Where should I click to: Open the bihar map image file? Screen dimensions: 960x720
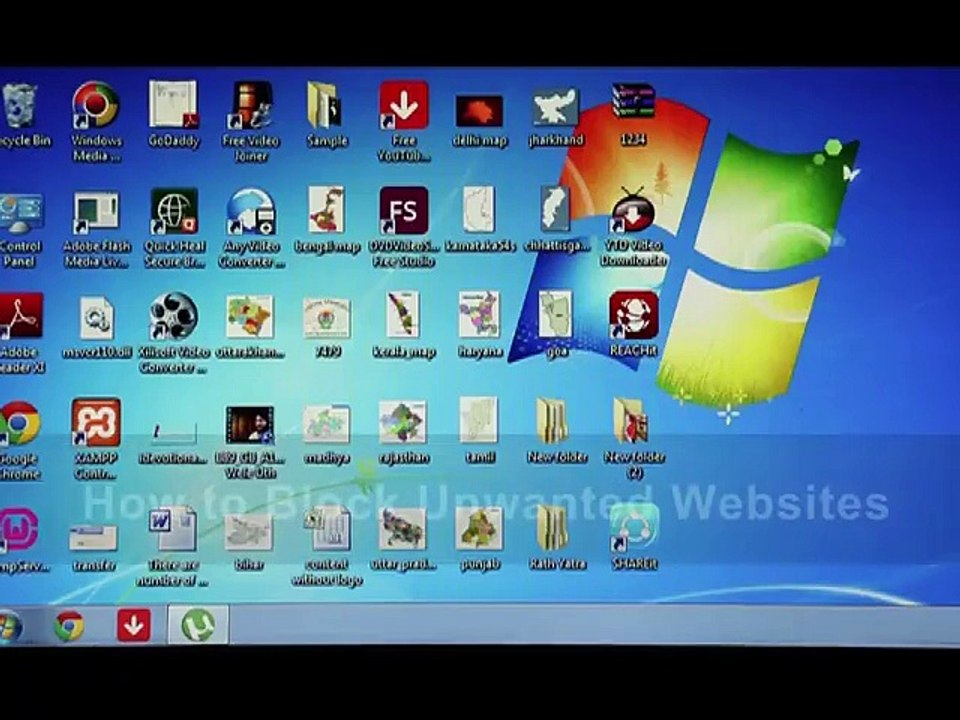249,531
